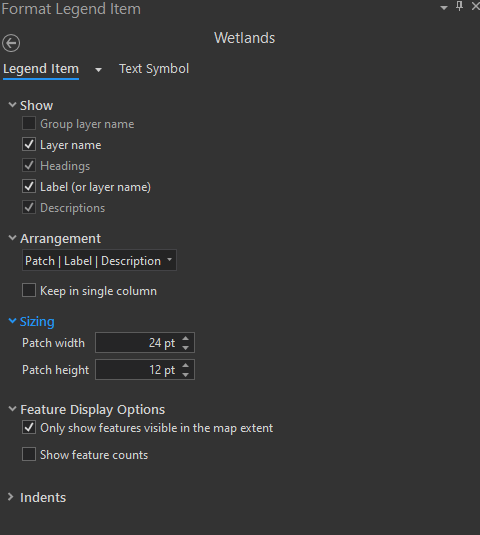Uncheck the Layer name checkbox
The image size is (480, 535).
pyautogui.click(x=29, y=144)
